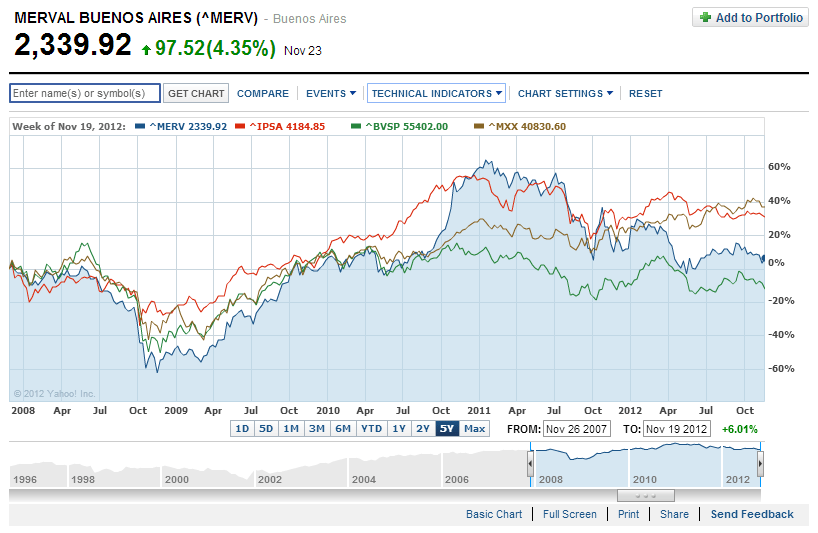Select the 6M range tab

343,429
